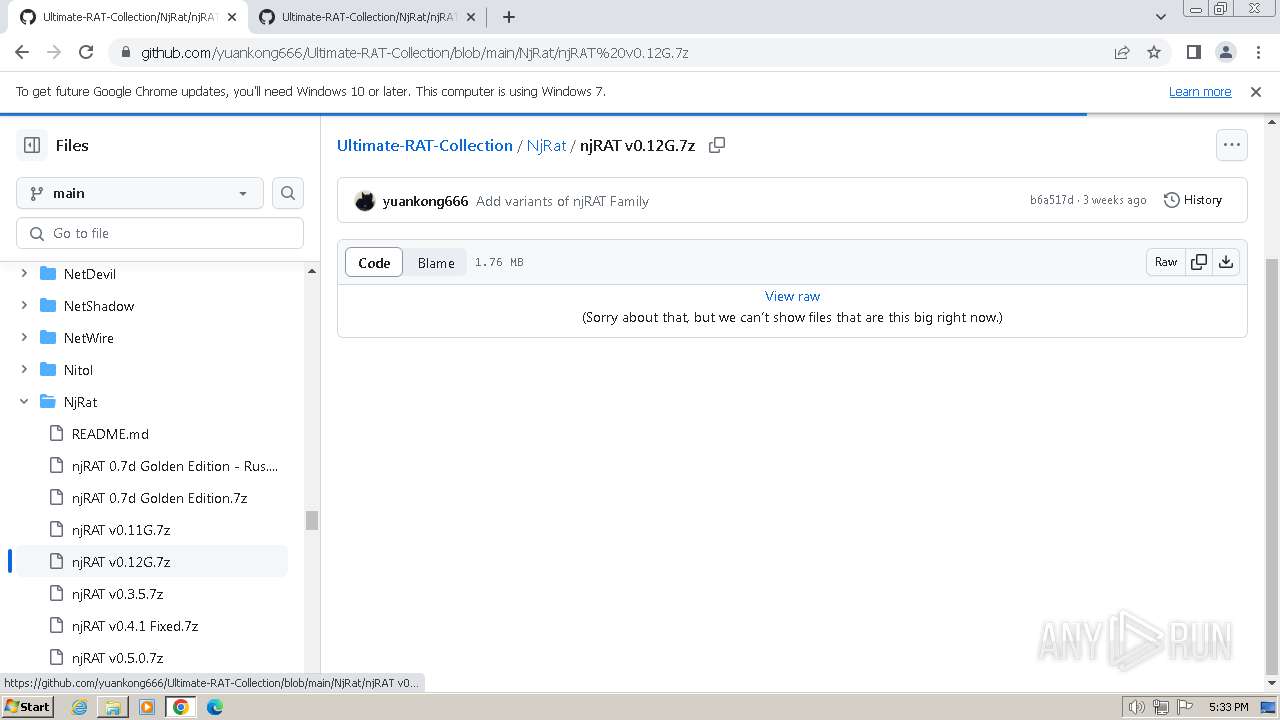Open the NjRat breadcrumb link
Screen dimensions: 1280x720
[x=547, y=145]
